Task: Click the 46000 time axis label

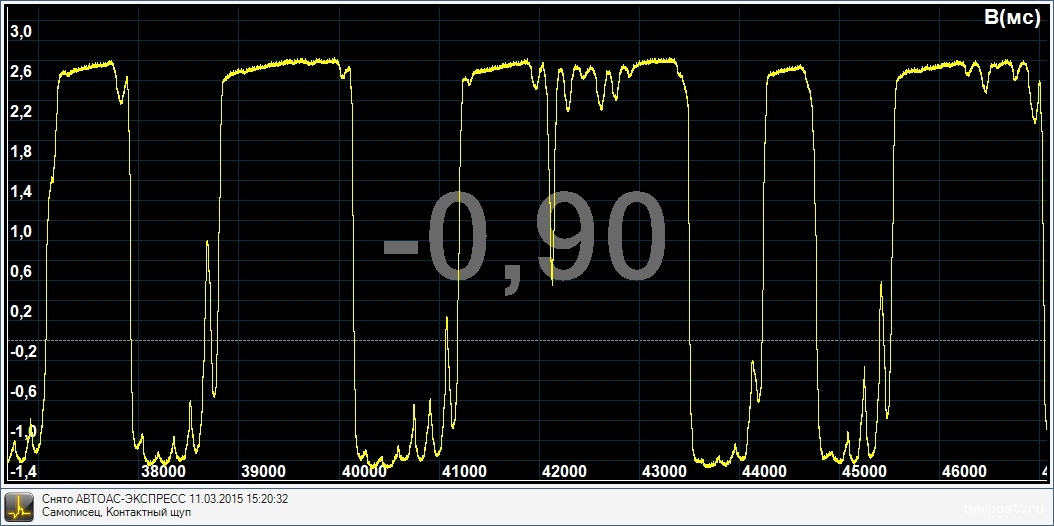Action: click(964, 471)
